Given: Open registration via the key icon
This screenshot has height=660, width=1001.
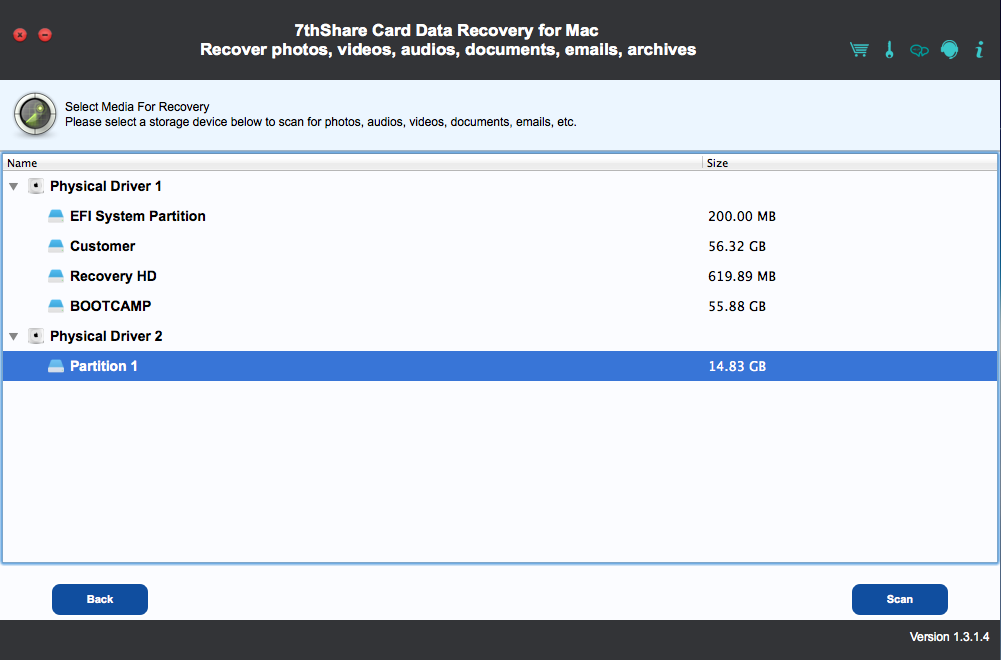Looking at the screenshot, I should click(x=889, y=50).
